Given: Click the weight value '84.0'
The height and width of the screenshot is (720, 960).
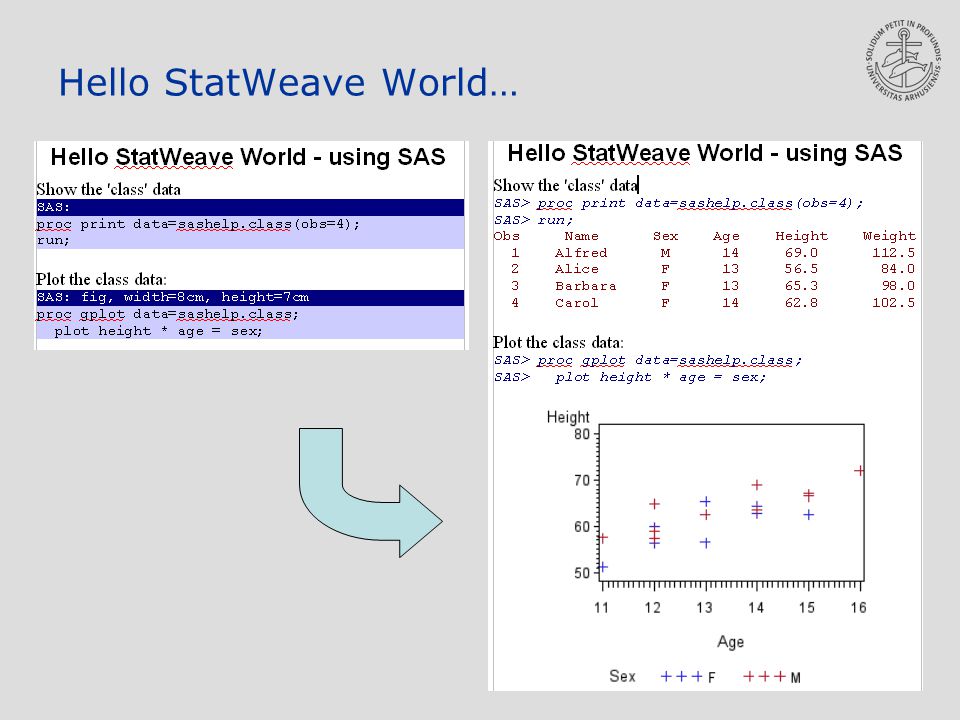Looking at the screenshot, I should tap(898, 269).
